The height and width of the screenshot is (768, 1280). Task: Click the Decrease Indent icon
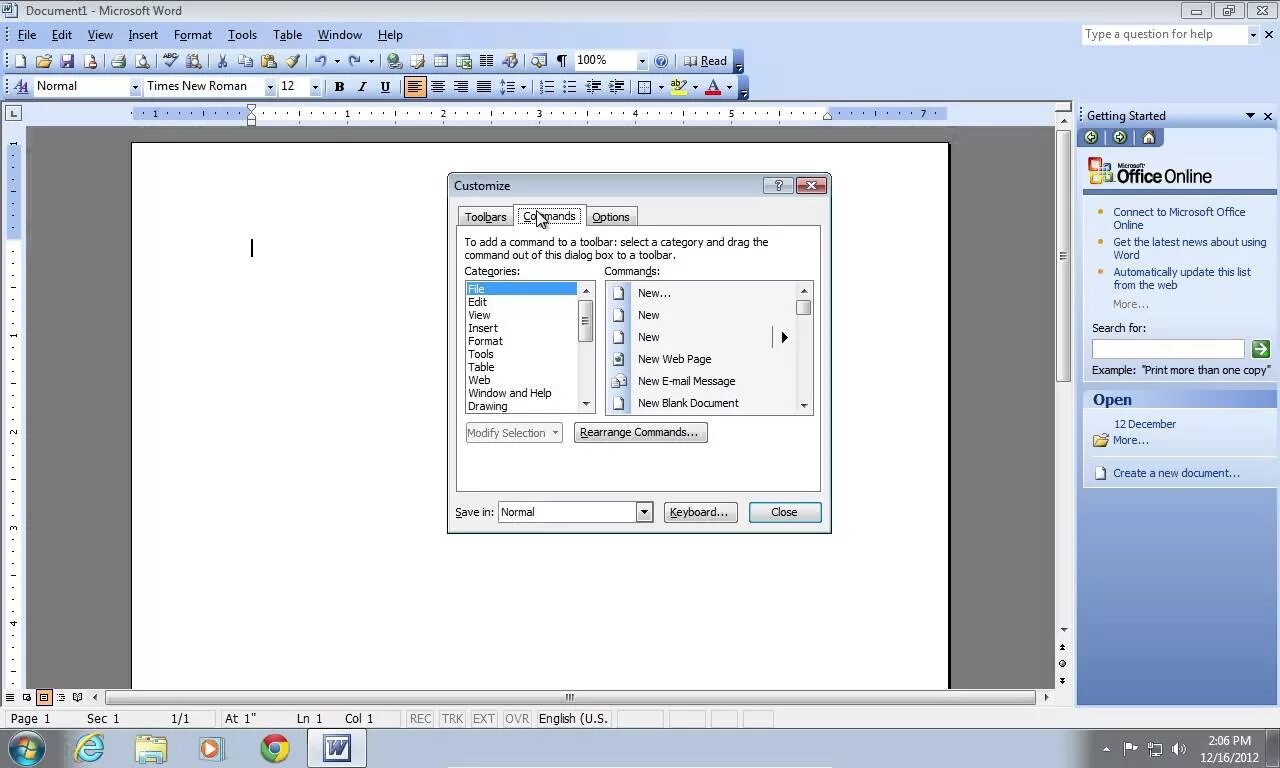pos(593,87)
